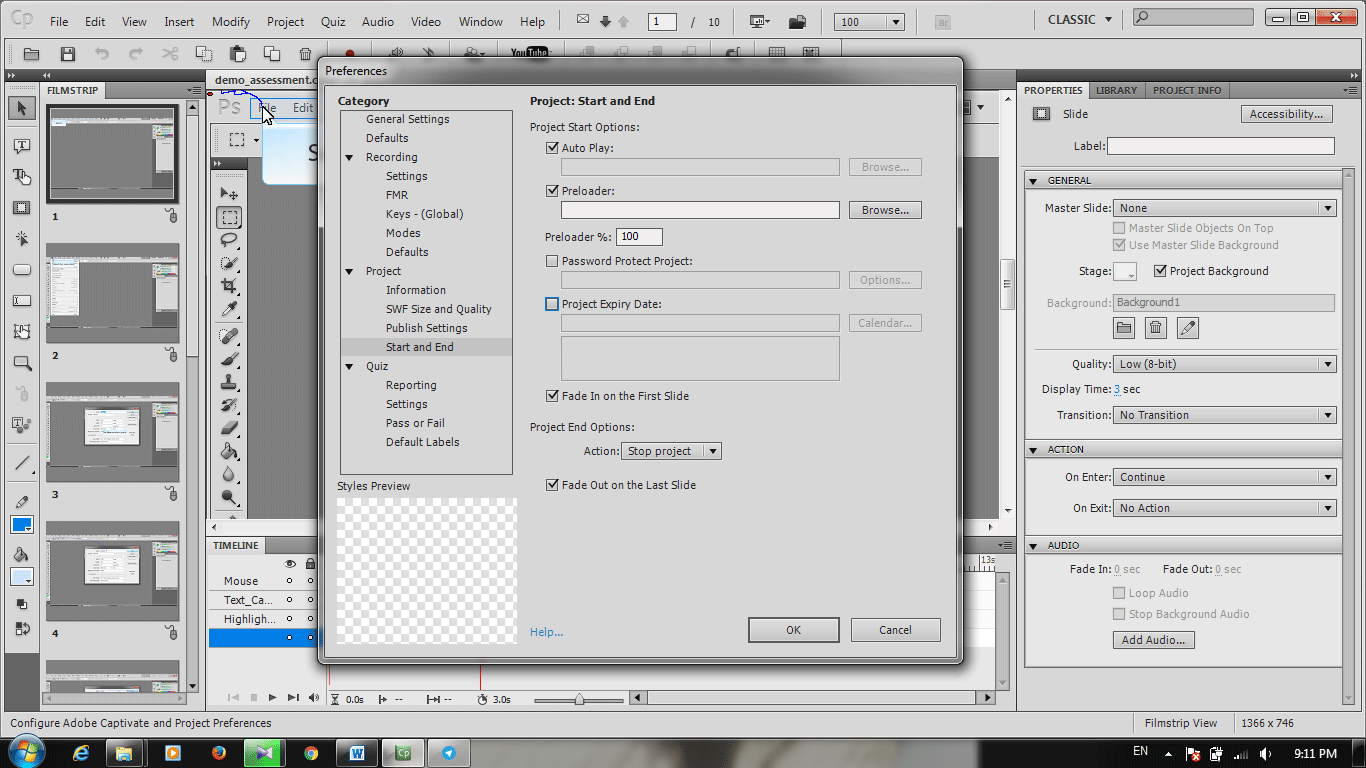Collapse the Recording category tree node
The image size is (1366, 768).
(x=350, y=158)
